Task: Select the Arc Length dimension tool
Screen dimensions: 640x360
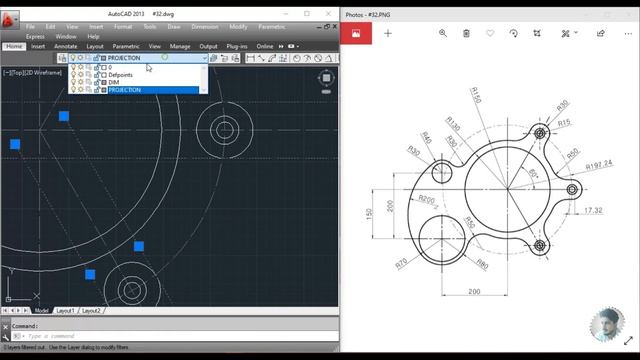Action: pos(272,58)
